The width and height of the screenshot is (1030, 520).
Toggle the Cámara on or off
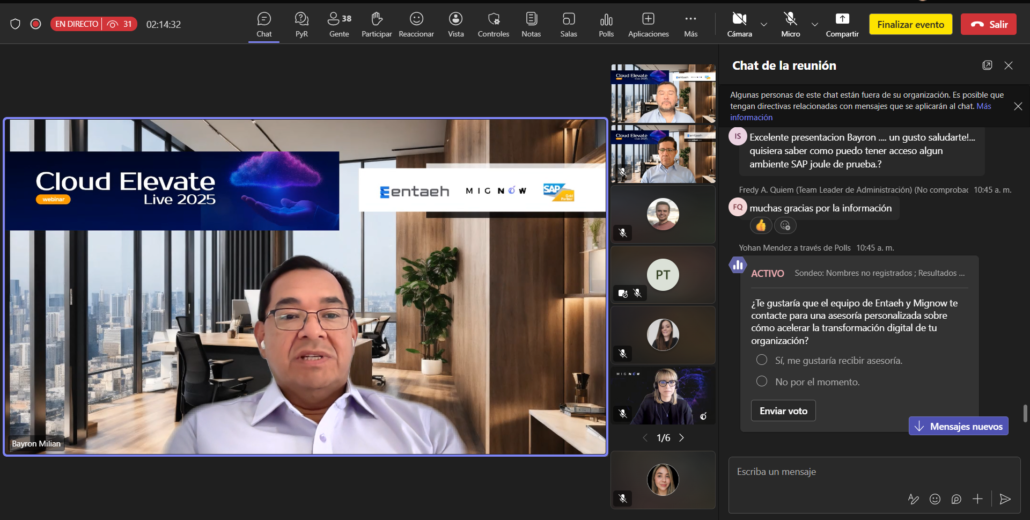(739, 23)
